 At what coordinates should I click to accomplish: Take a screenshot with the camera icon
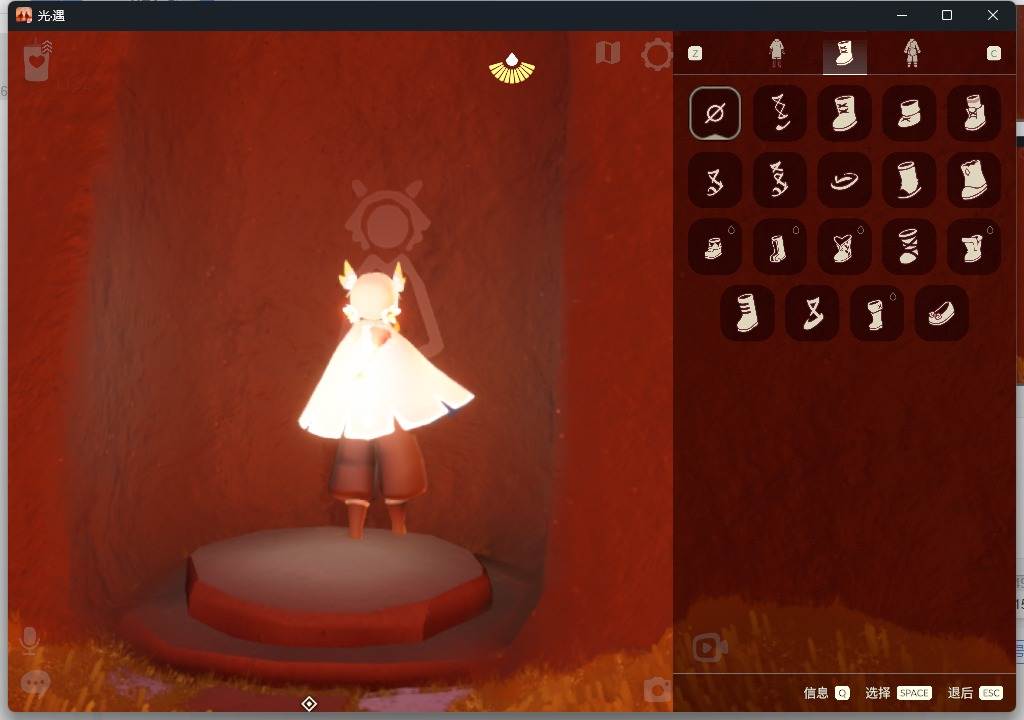tap(657, 690)
